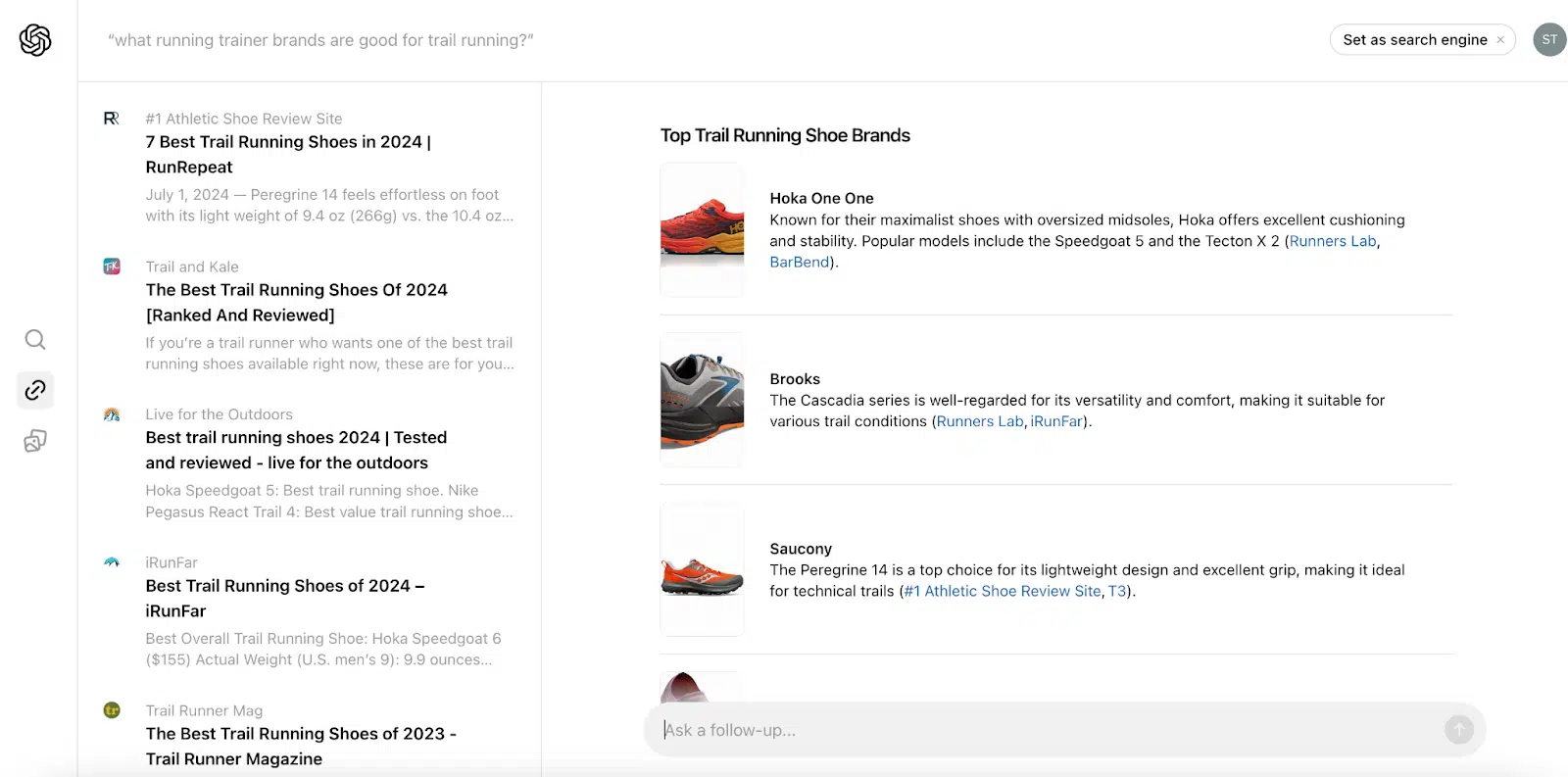The height and width of the screenshot is (777, 1568).
Task: Open the chats icon in sidebar
Action: pyautogui.click(x=35, y=441)
